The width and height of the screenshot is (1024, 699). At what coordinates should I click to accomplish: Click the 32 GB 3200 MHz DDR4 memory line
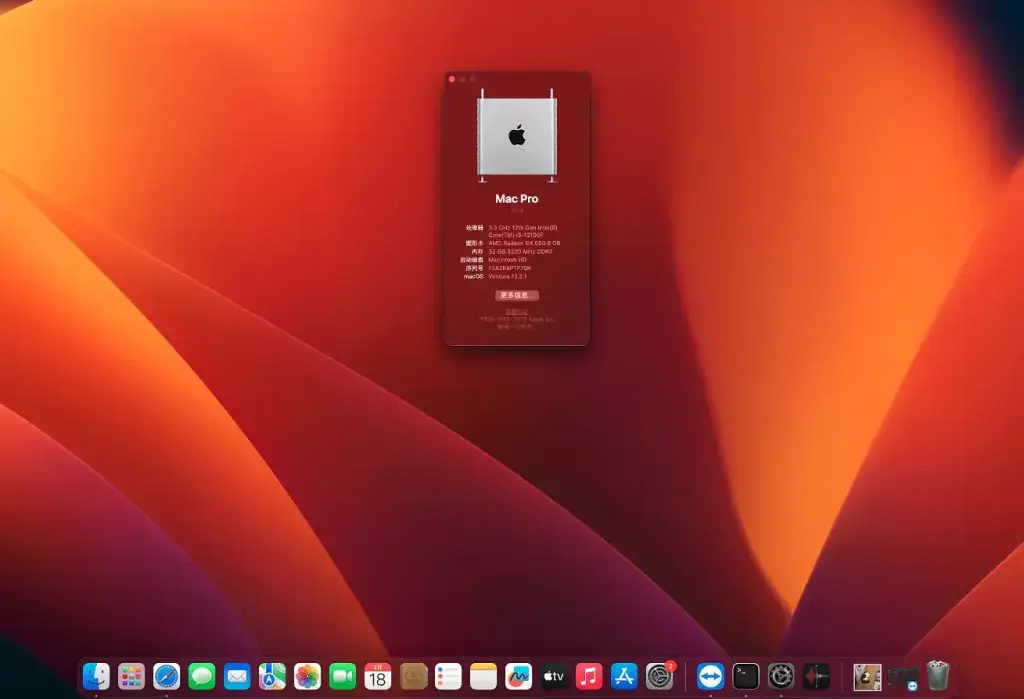pyautogui.click(x=520, y=252)
